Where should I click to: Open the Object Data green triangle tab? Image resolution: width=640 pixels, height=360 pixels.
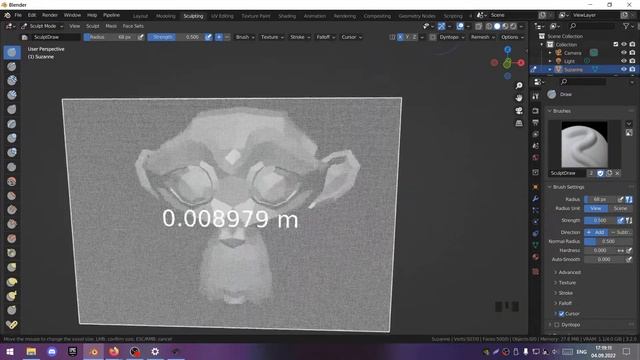pyautogui.click(x=536, y=245)
